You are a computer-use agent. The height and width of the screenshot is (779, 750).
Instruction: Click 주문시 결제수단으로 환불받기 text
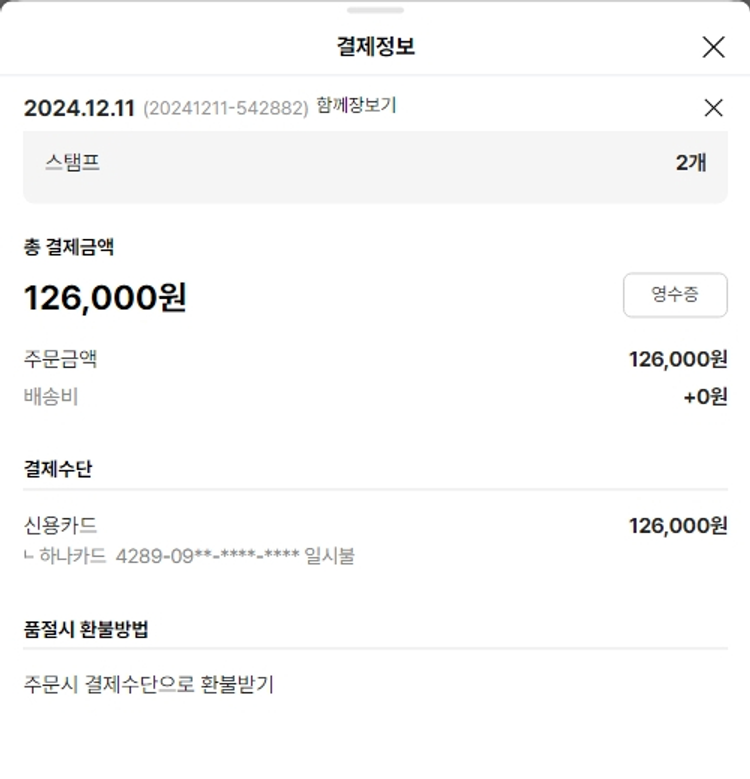148,685
